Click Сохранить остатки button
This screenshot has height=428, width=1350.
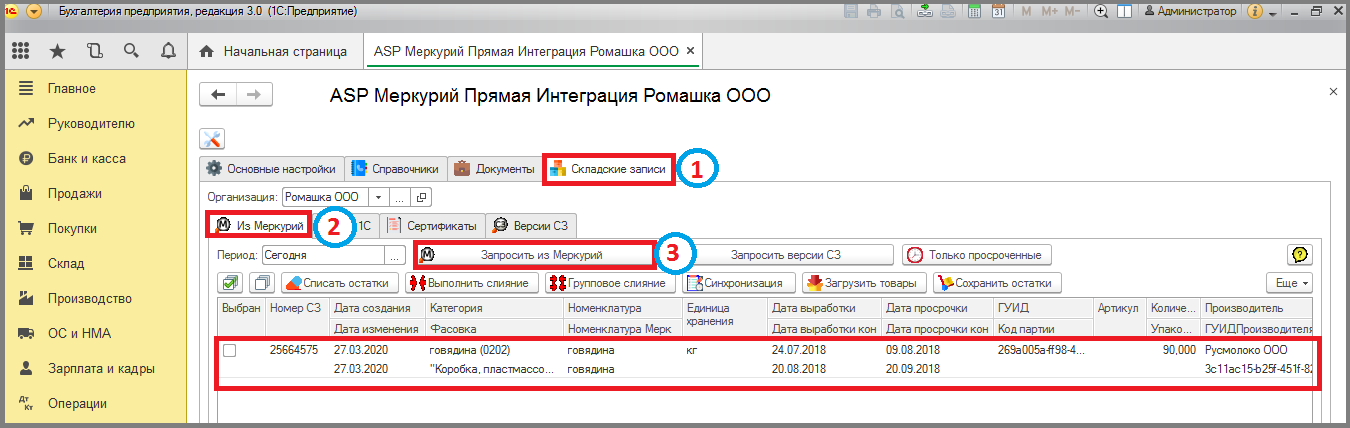point(997,283)
